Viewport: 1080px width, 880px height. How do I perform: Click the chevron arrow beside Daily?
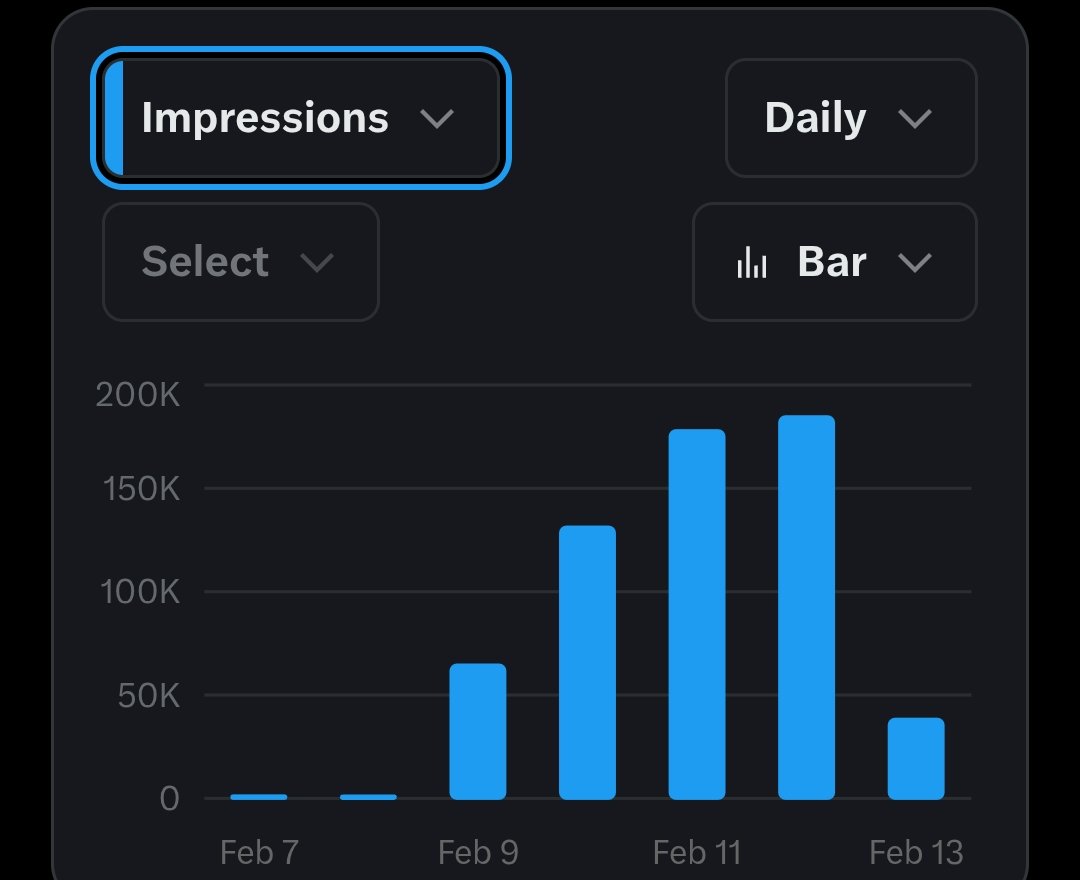[x=915, y=119]
